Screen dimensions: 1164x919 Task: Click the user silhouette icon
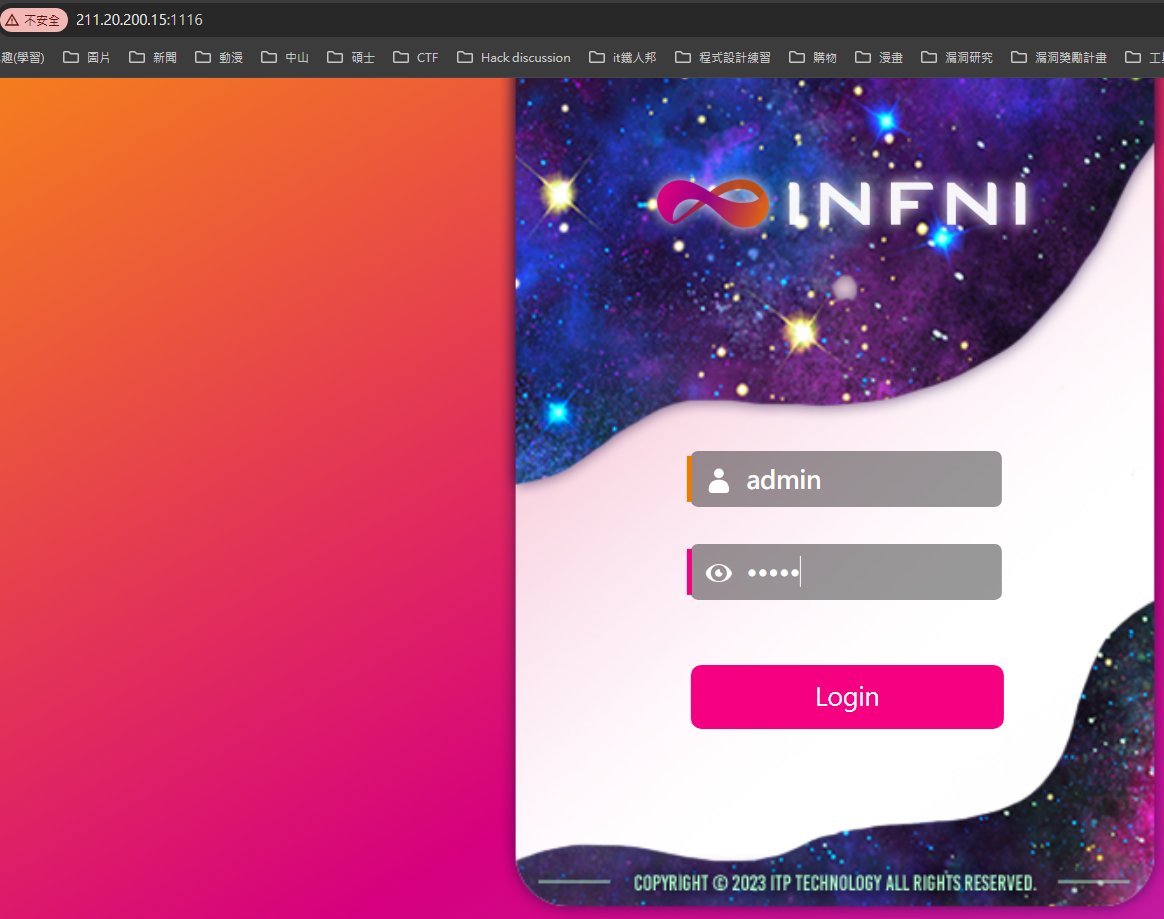tap(719, 480)
